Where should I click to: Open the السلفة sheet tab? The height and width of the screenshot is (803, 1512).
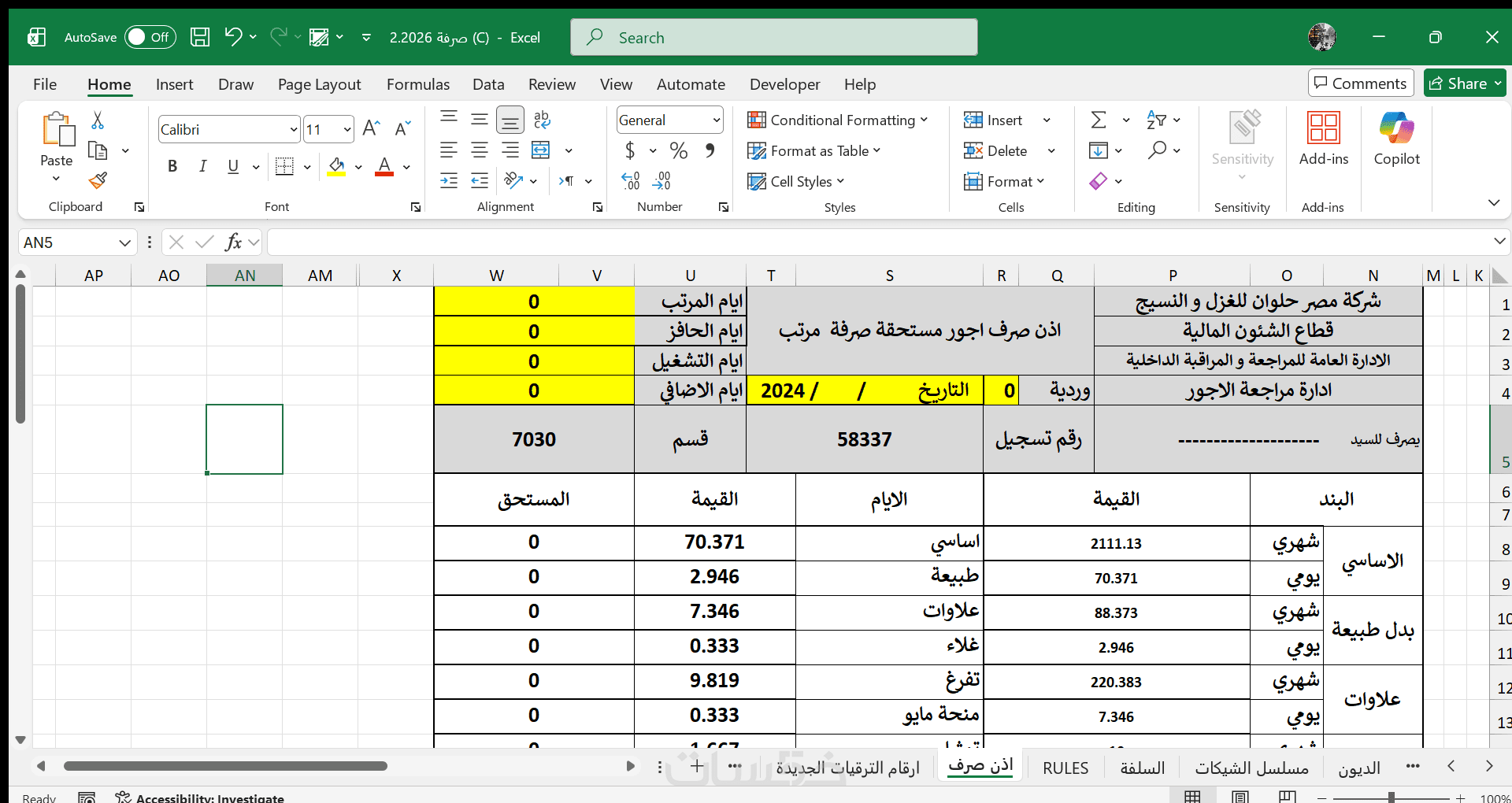1143,768
